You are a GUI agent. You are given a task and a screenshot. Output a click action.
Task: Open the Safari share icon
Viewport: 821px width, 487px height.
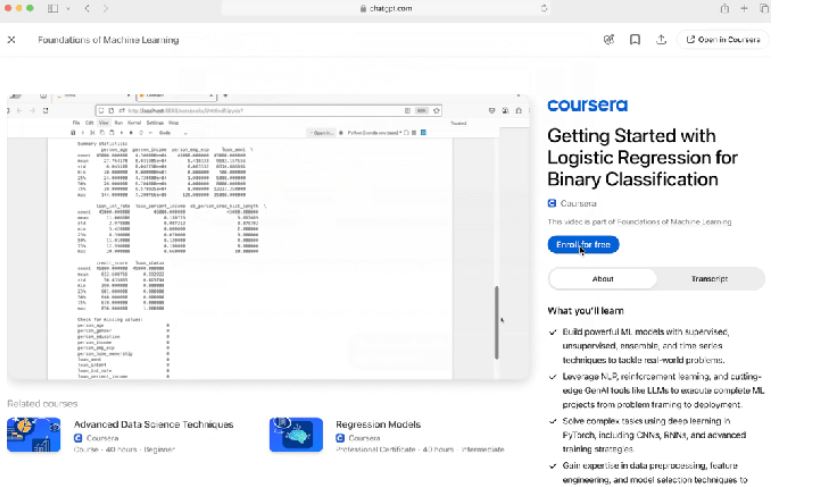coord(725,8)
